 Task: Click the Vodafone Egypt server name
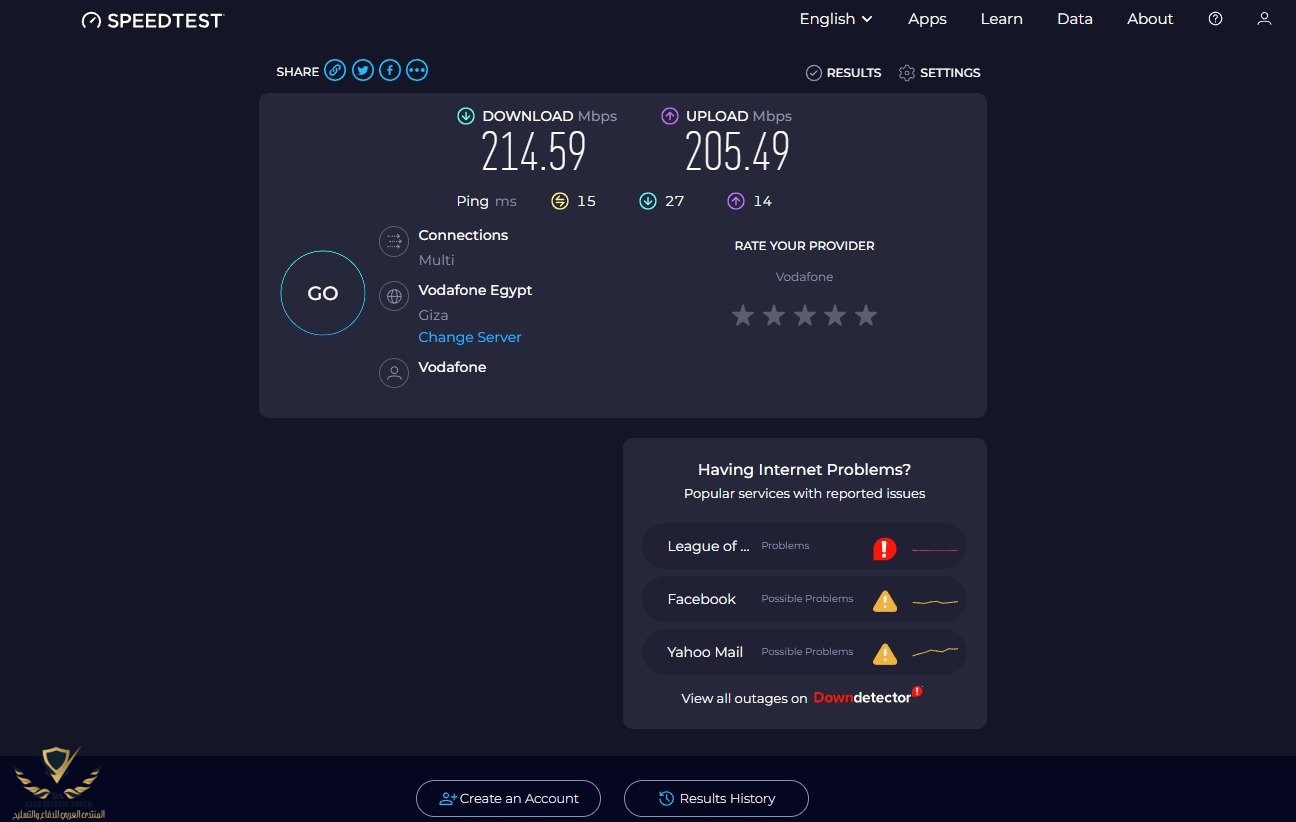[x=475, y=290]
